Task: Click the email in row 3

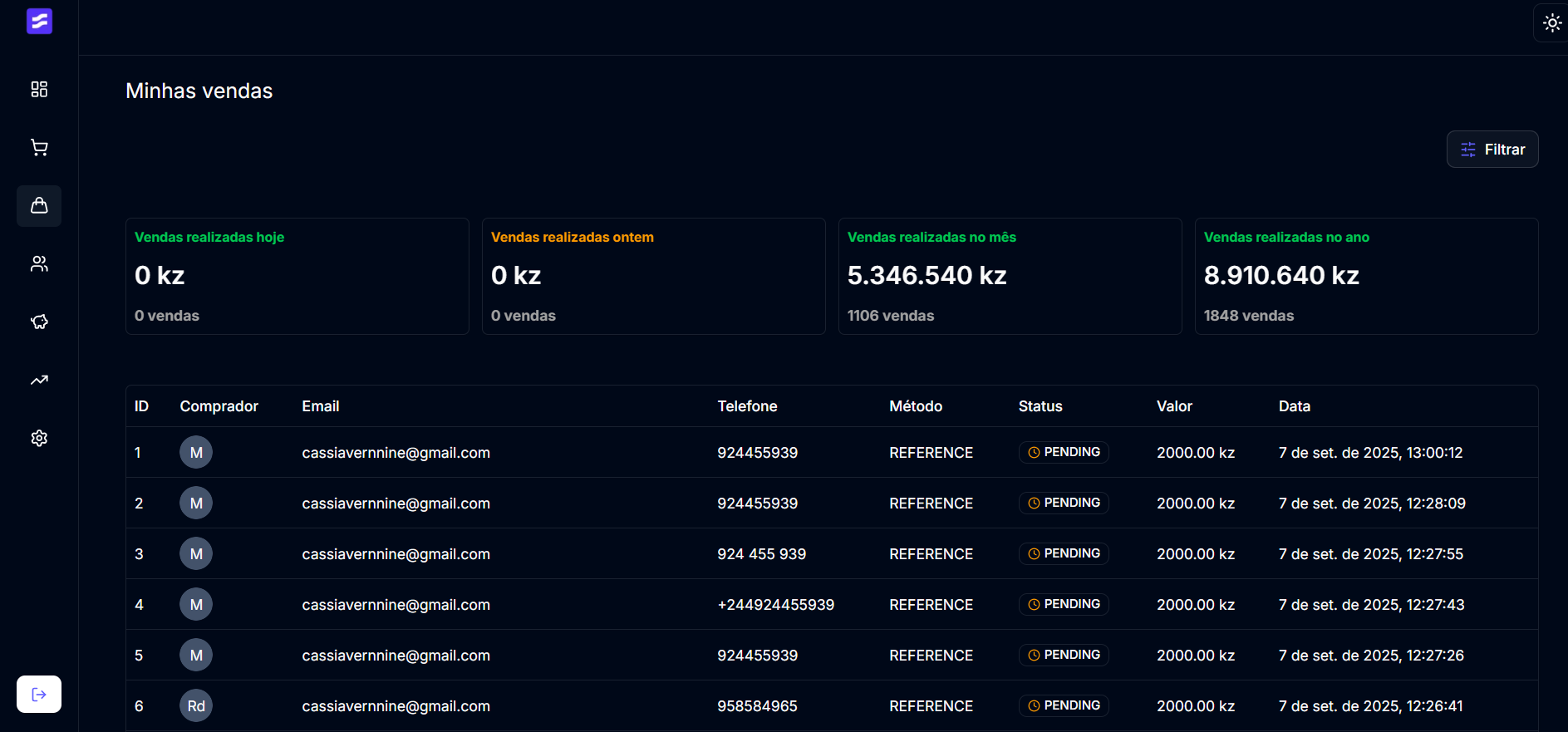Action: coord(396,554)
